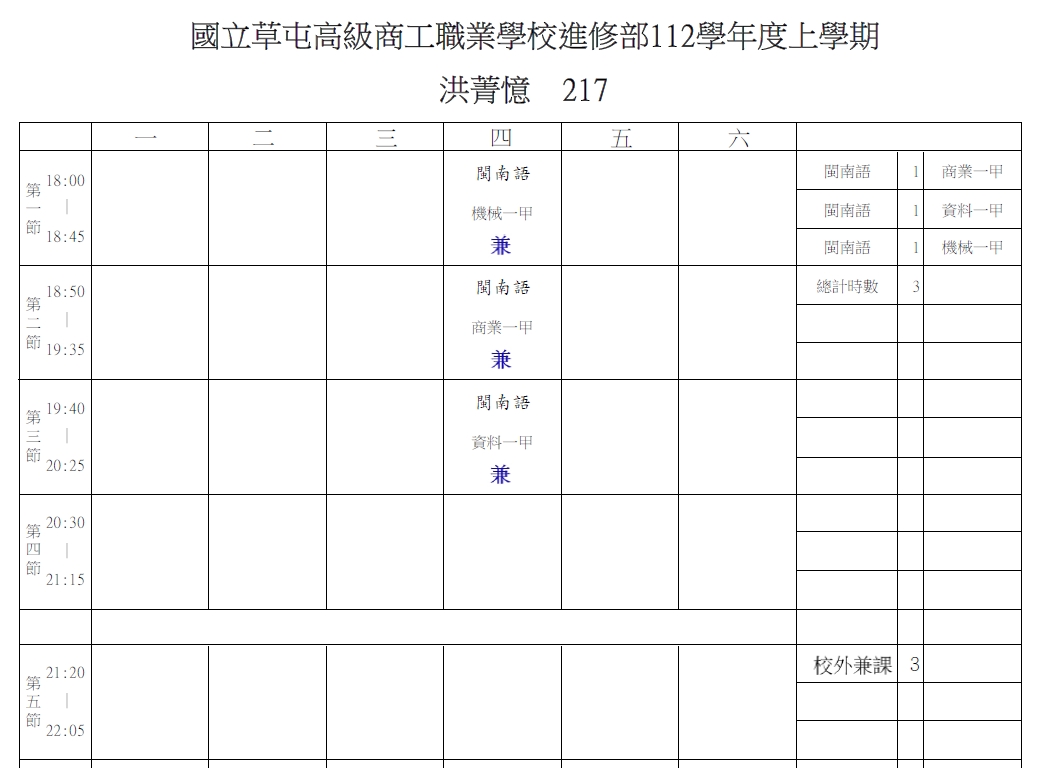This screenshot has width=1055, height=768.
Task: Click the 18:00 start time of first period
Action: pos(65,180)
